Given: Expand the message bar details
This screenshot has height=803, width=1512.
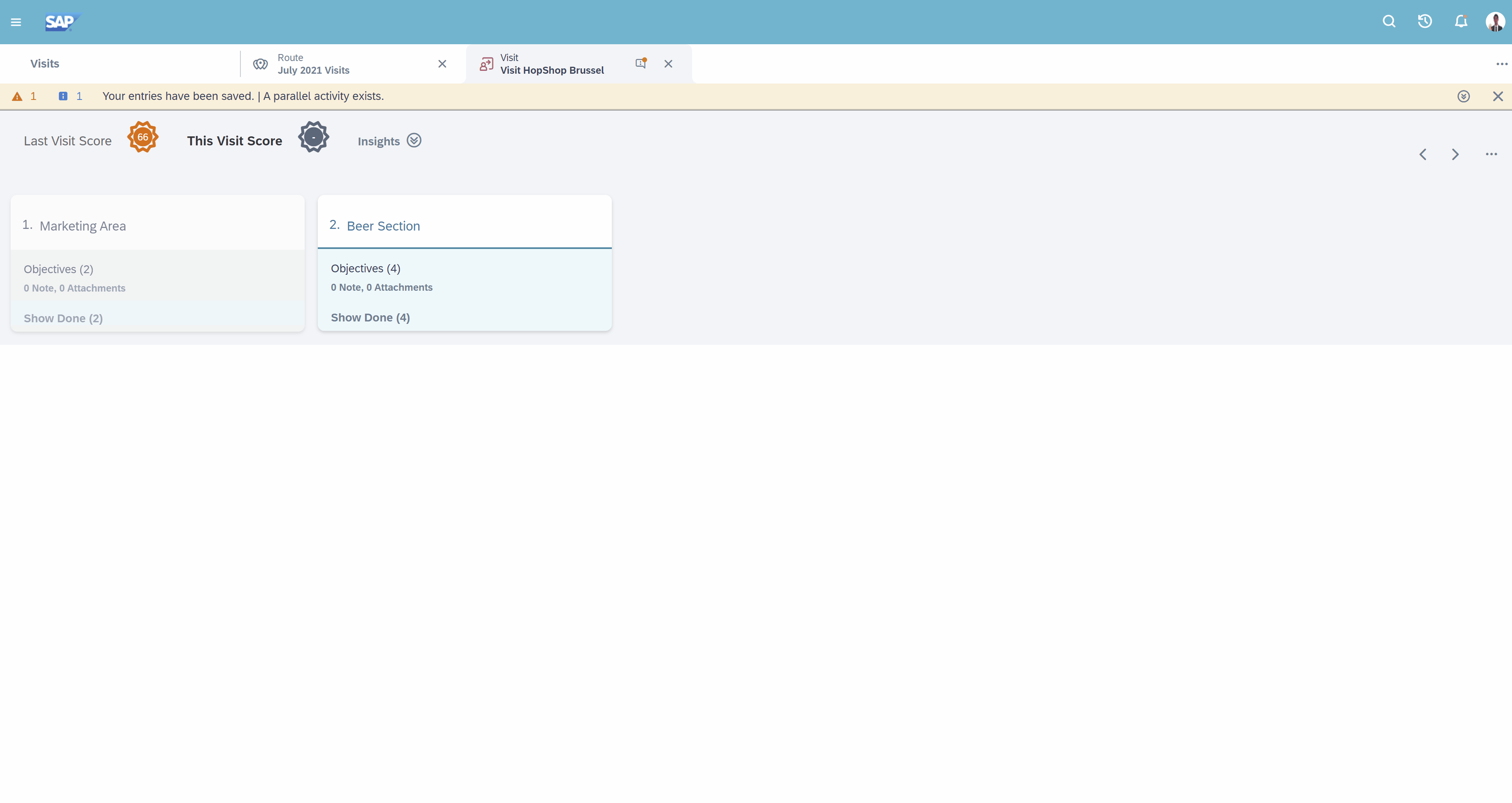Looking at the screenshot, I should (1463, 96).
